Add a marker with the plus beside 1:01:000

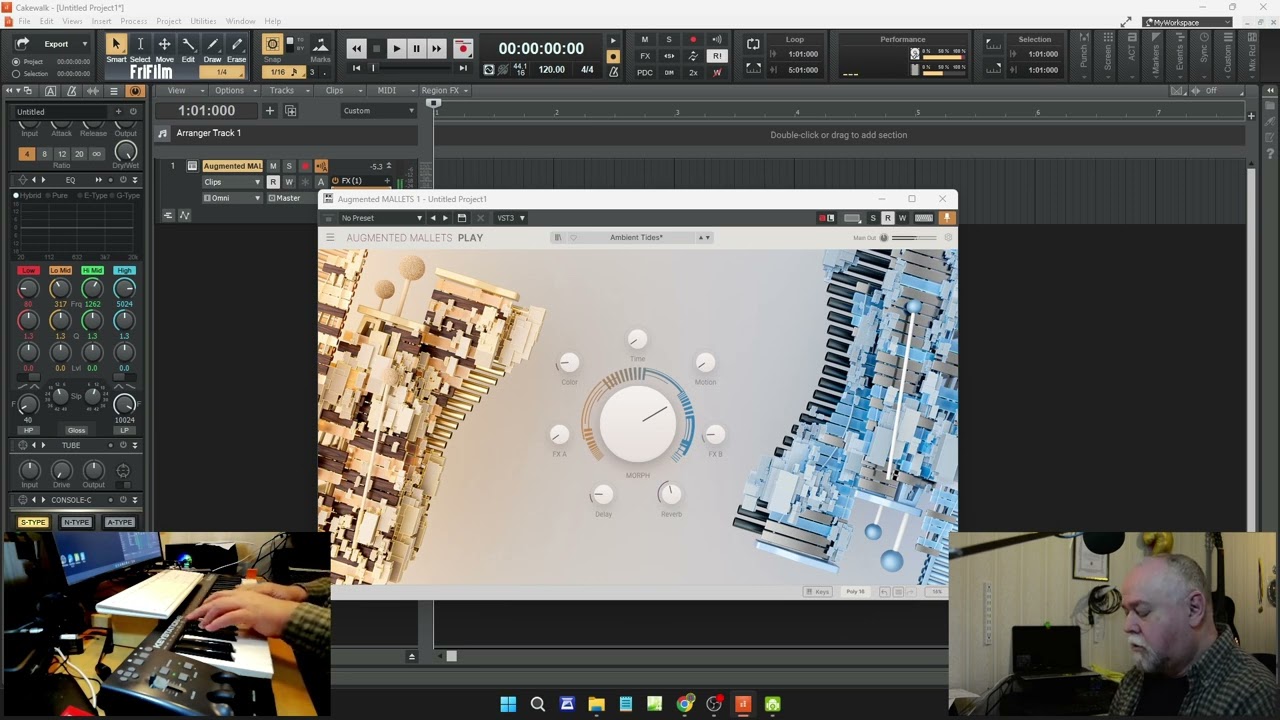click(x=269, y=111)
